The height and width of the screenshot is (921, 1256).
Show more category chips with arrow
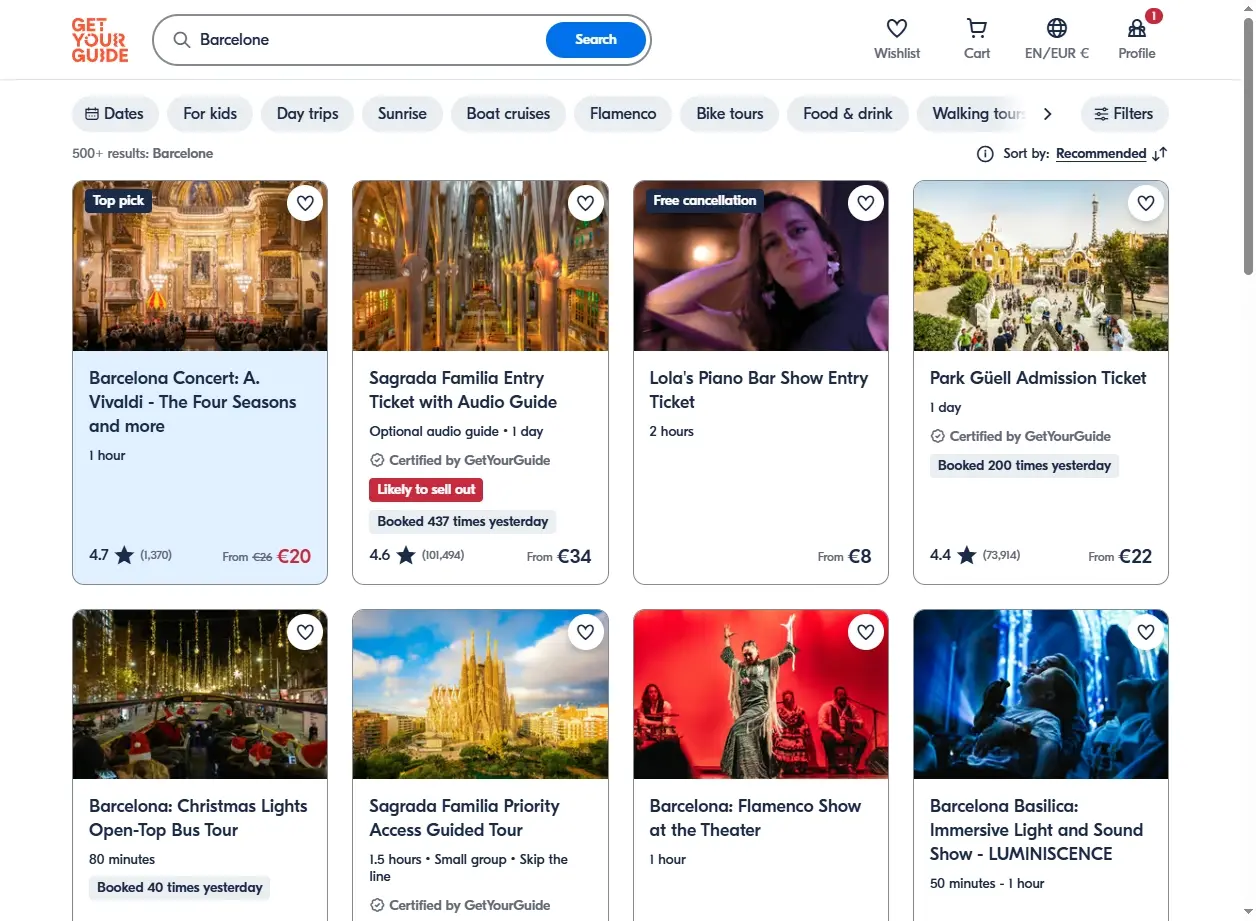[1047, 114]
